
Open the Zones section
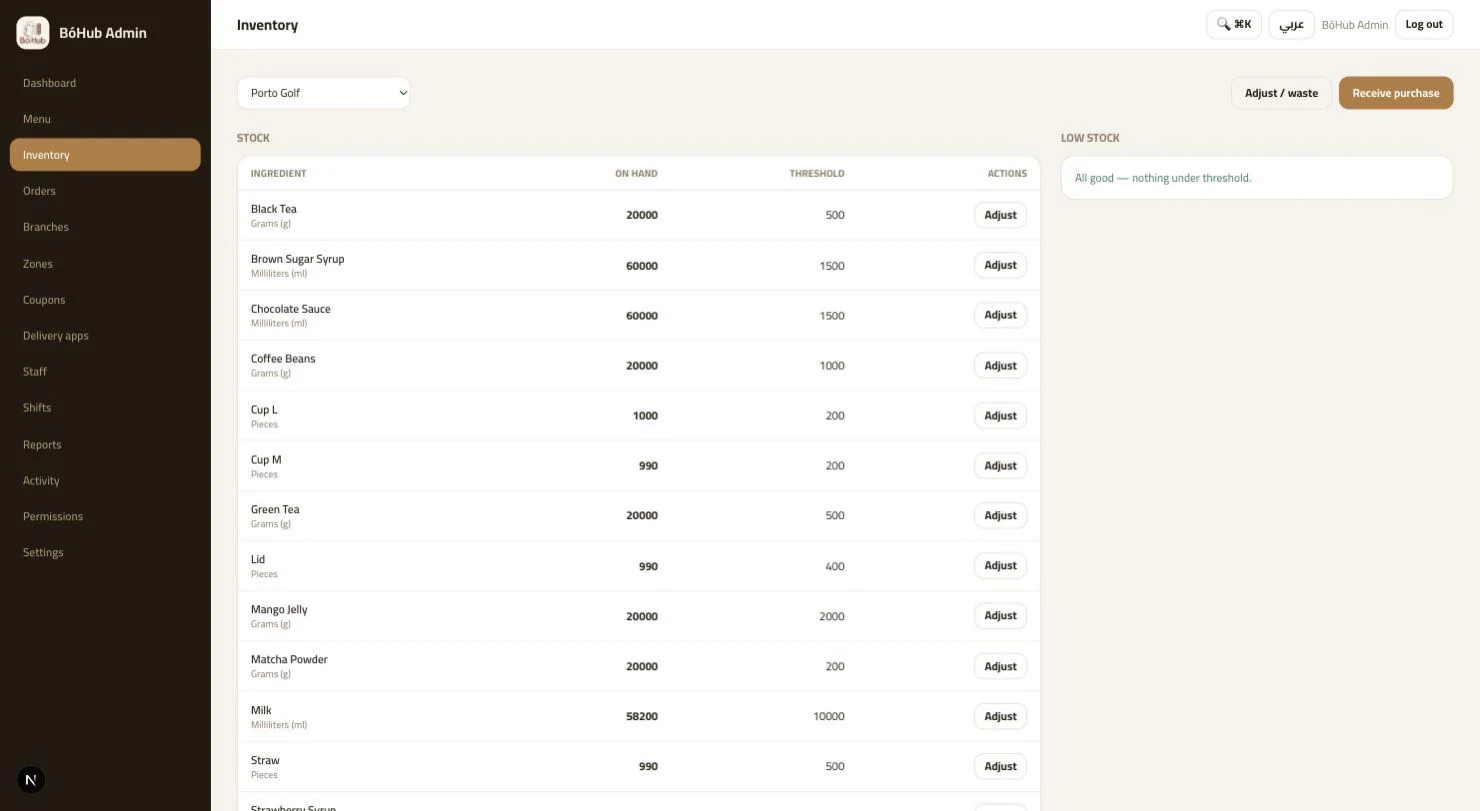pyautogui.click(x=105, y=264)
